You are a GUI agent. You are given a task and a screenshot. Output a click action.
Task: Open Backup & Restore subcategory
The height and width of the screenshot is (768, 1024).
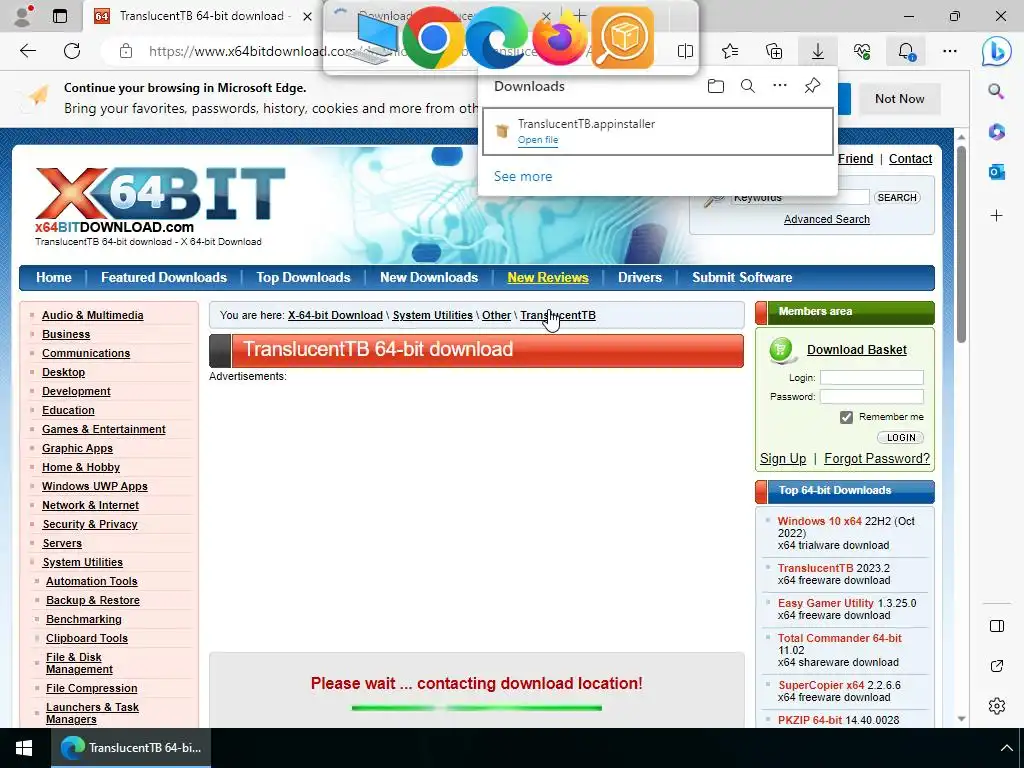[x=93, y=600]
